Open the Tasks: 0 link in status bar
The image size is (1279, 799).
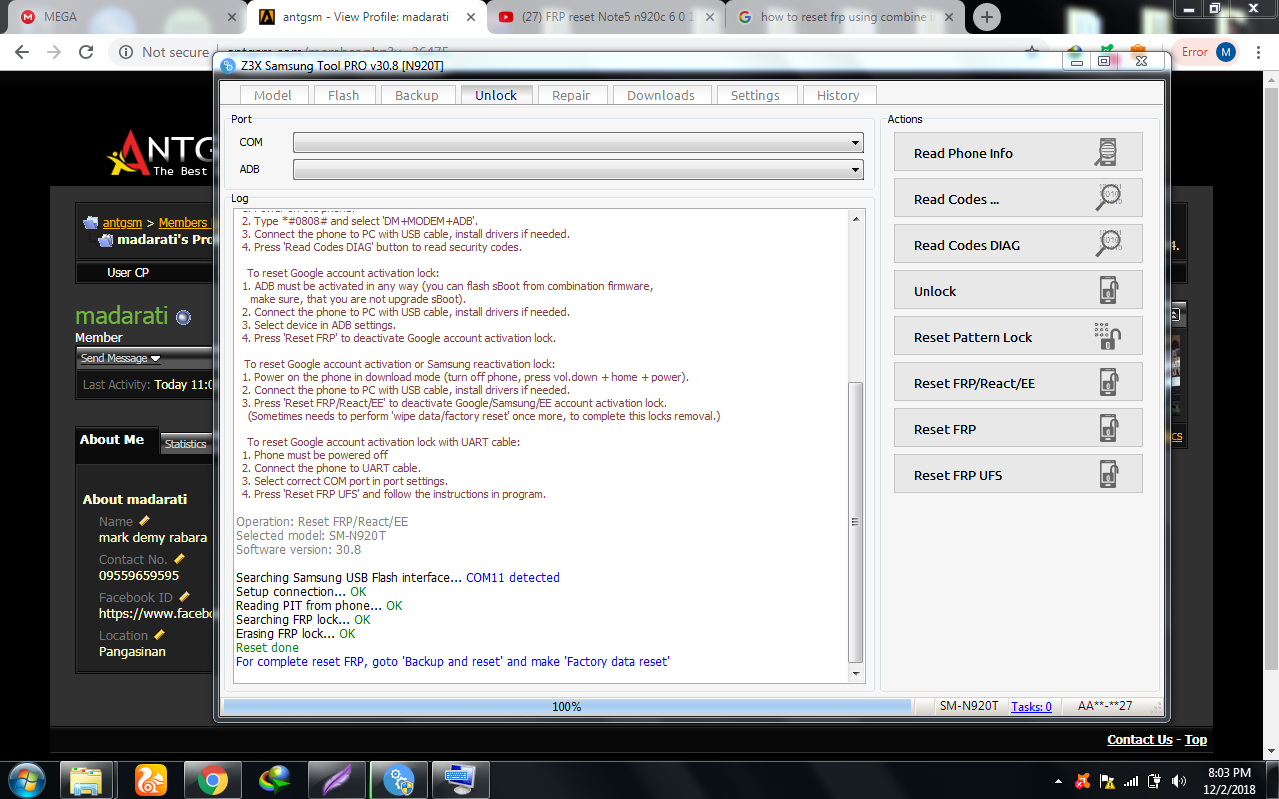tap(1031, 706)
